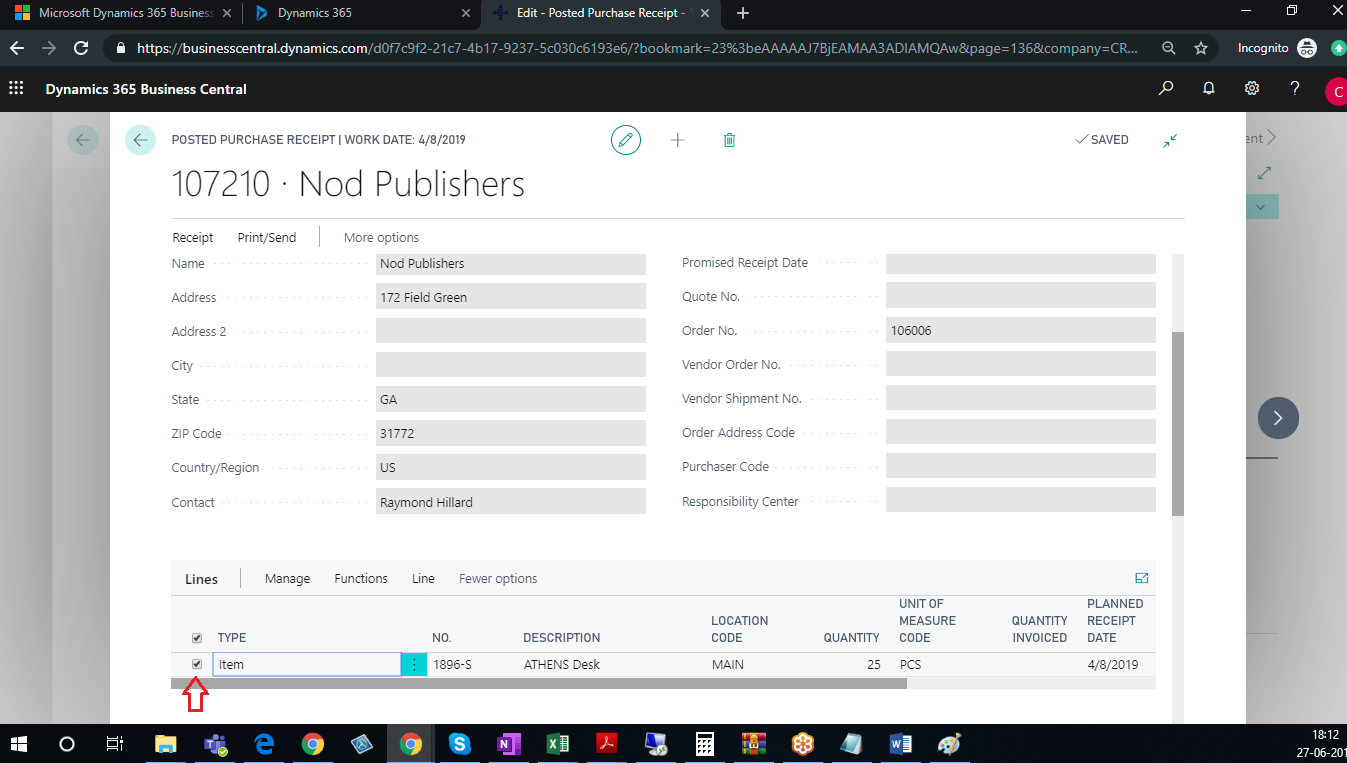Click the plus icon to create new
Image resolution: width=1347 pixels, height=763 pixels.
tap(678, 140)
